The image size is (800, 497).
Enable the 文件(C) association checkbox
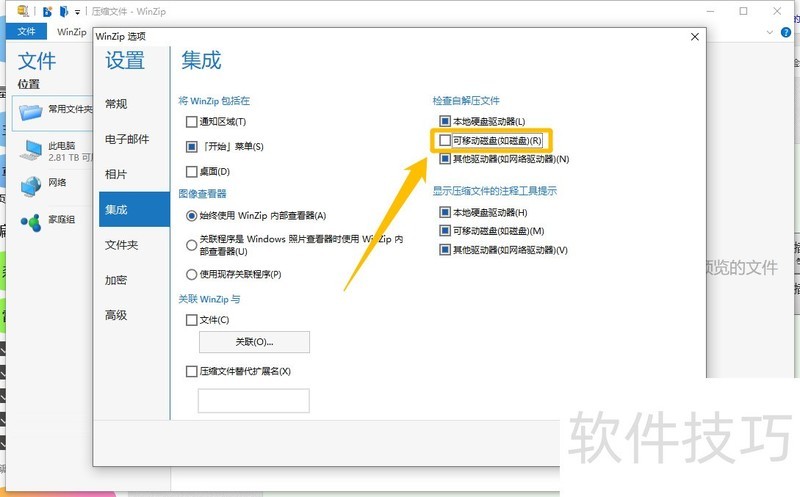pyautogui.click(x=191, y=320)
